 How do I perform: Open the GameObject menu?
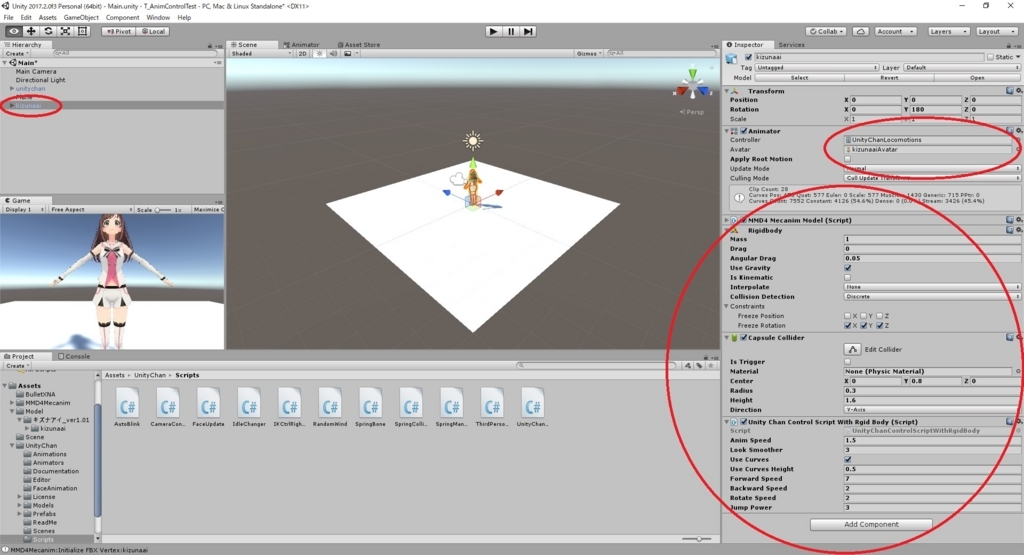[x=81, y=18]
